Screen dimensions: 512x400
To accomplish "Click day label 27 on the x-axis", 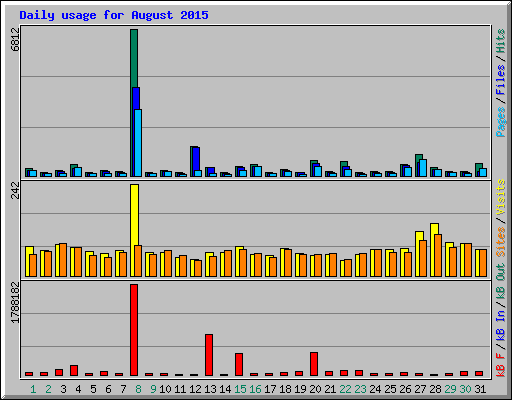I will (x=420, y=389).
